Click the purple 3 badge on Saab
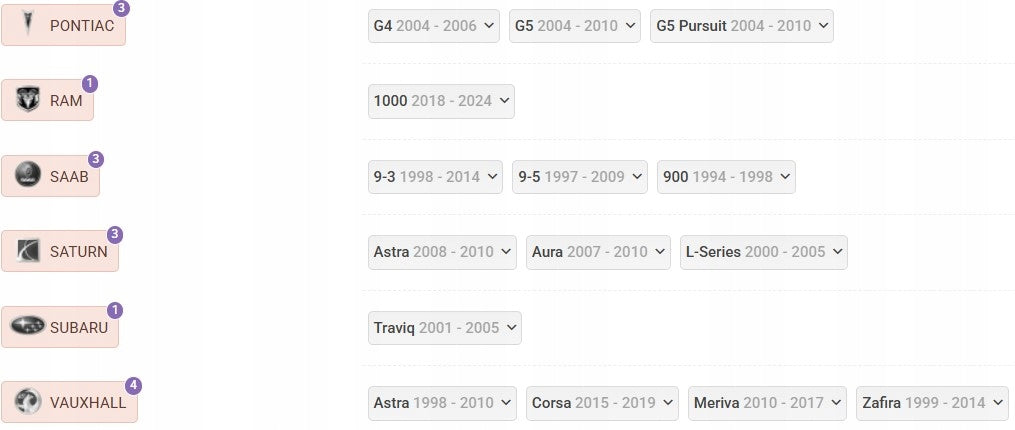1015x430 pixels. point(96,159)
